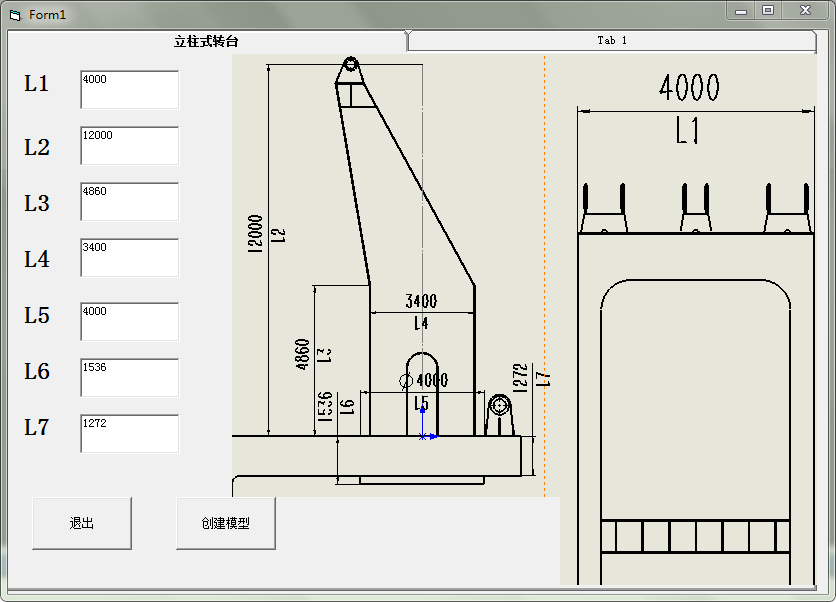Image resolution: width=836 pixels, height=602 pixels.
Task: Click the Form1 title bar text
Action: point(47,15)
